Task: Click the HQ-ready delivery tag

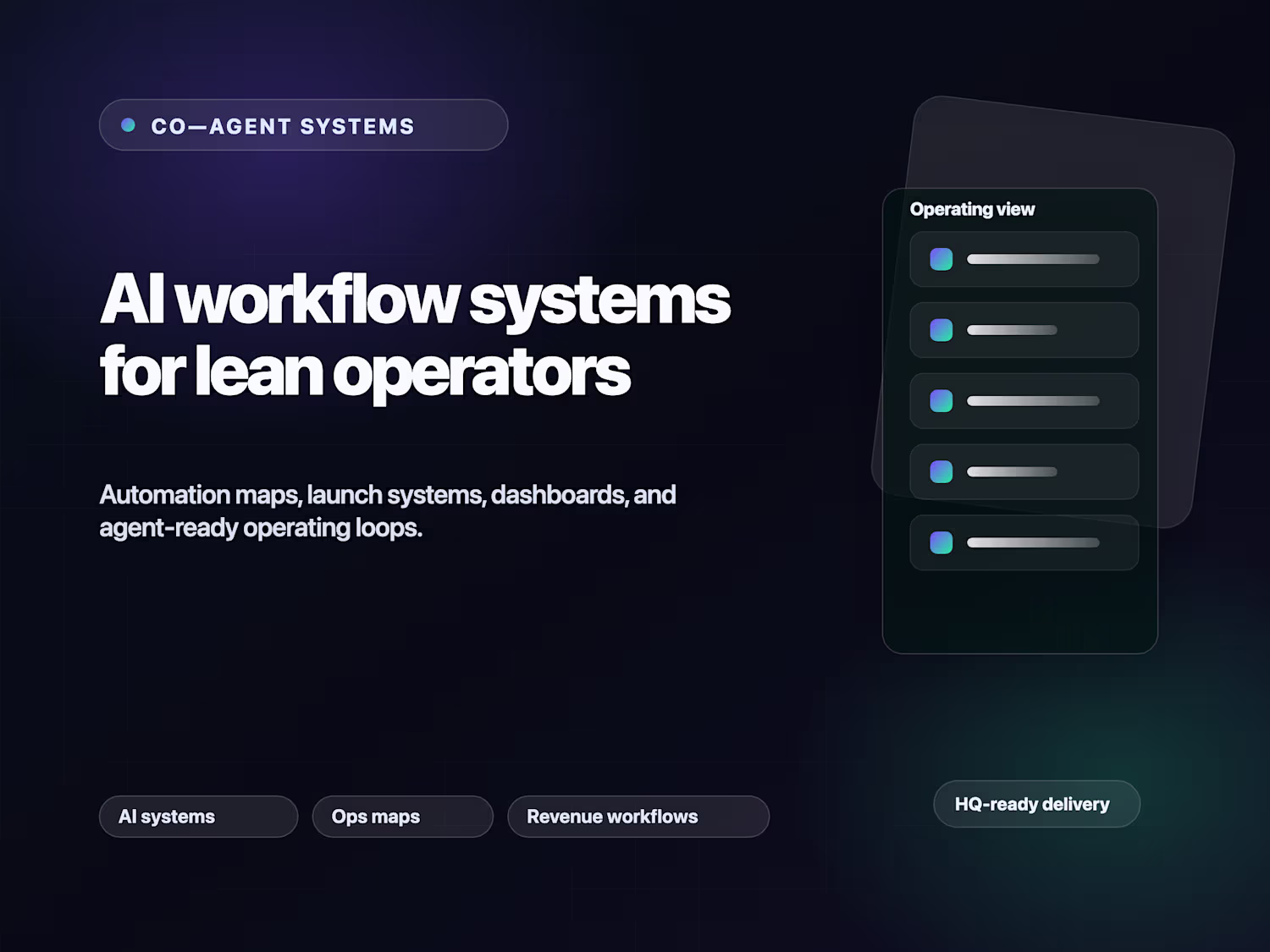Action: [x=1036, y=804]
